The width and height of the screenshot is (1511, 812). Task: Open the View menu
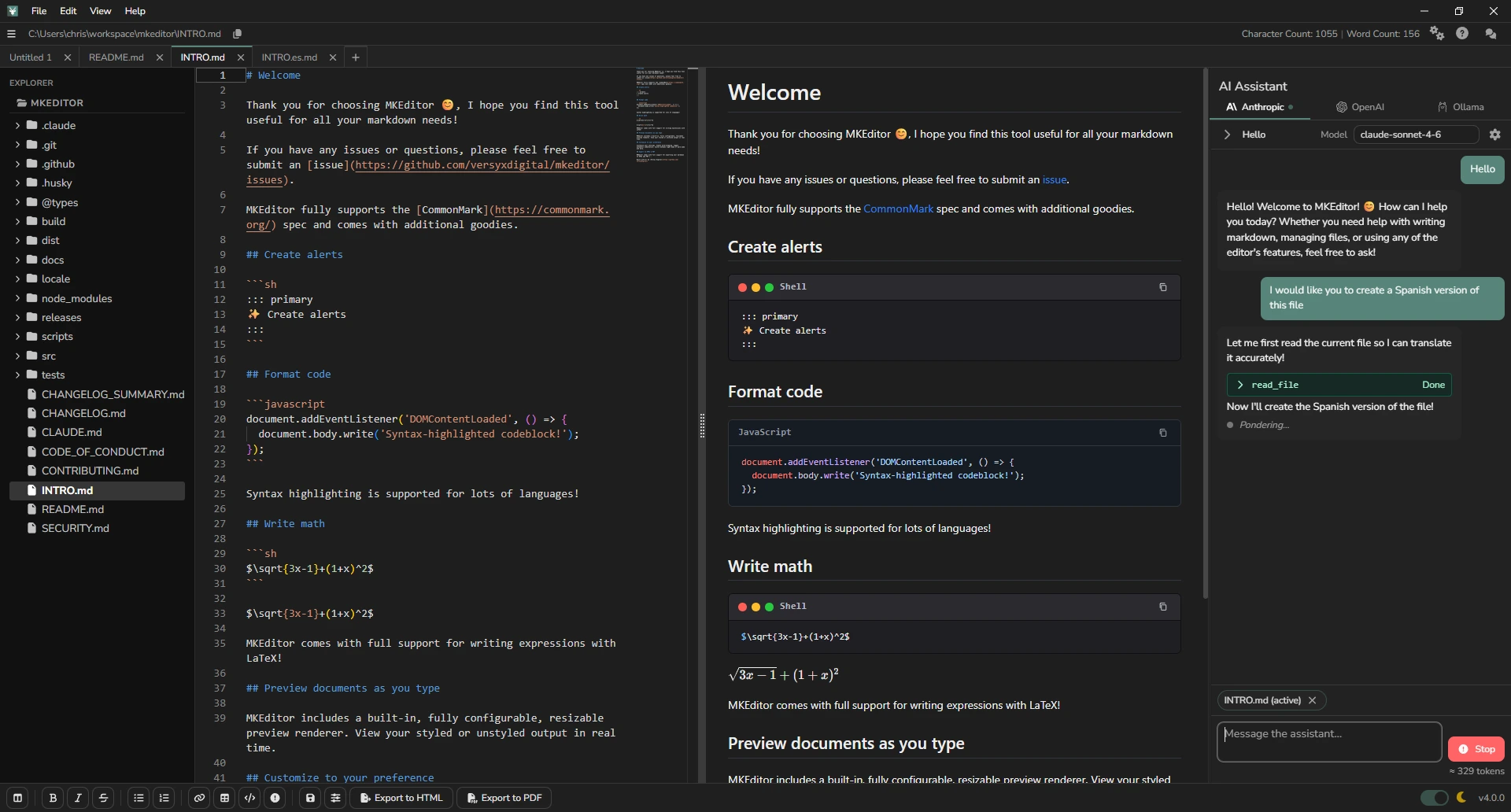point(100,11)
